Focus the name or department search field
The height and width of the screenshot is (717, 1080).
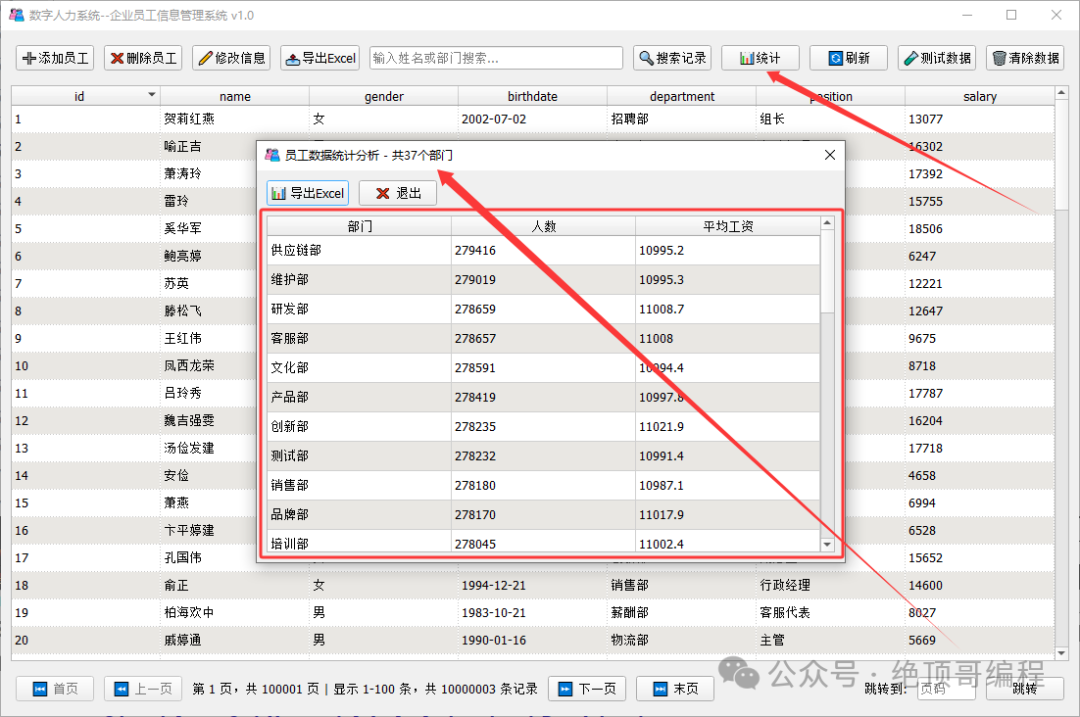[x=496, y=59]
